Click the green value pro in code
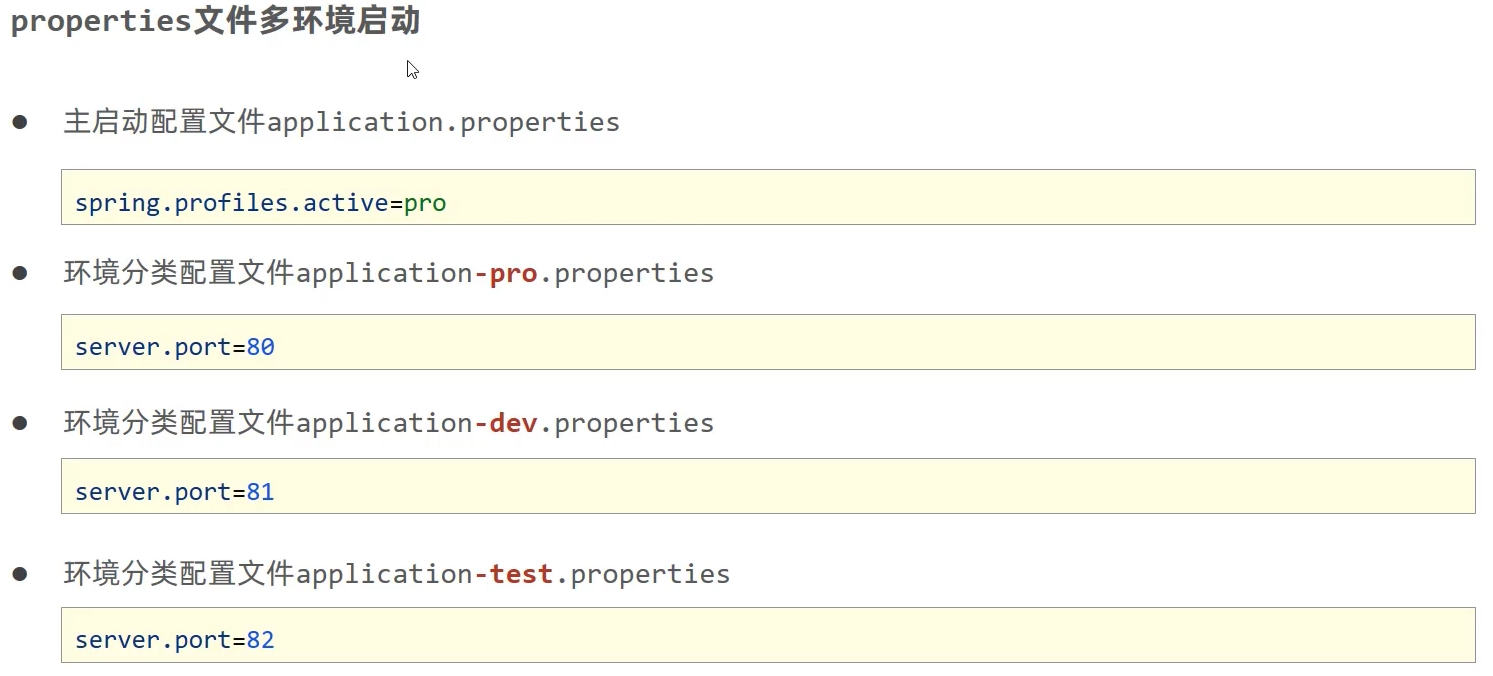Image resolution: width=1493 pixels, height=676 pixels. click(x=425, y=205)
